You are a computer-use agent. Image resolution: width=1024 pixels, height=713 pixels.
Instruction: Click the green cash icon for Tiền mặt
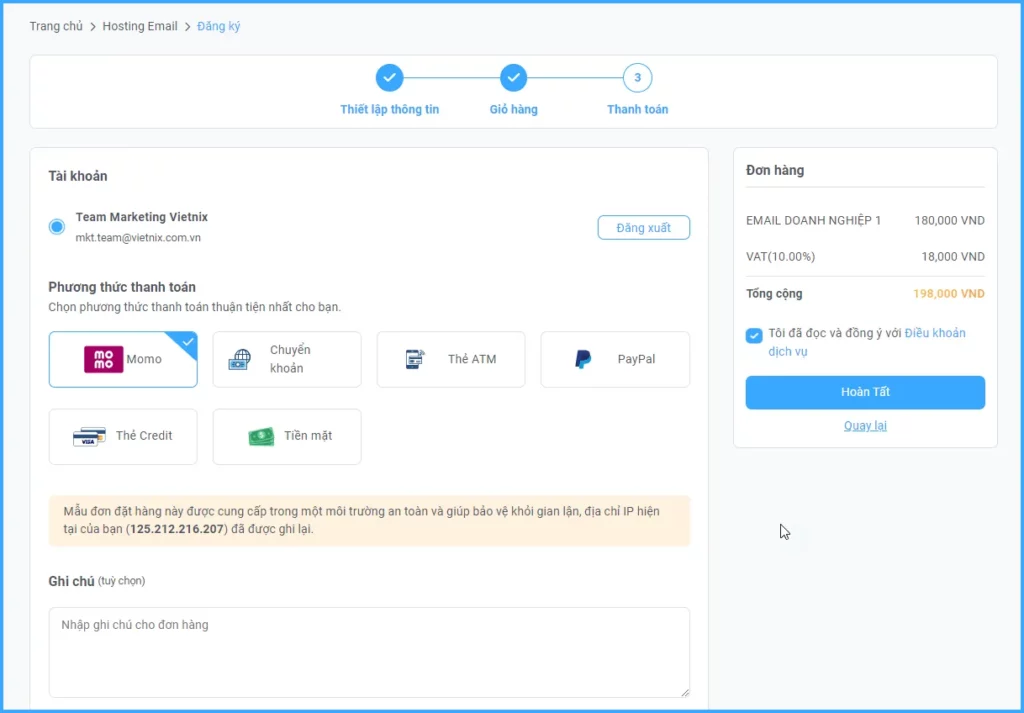click(x=261, y=437)
